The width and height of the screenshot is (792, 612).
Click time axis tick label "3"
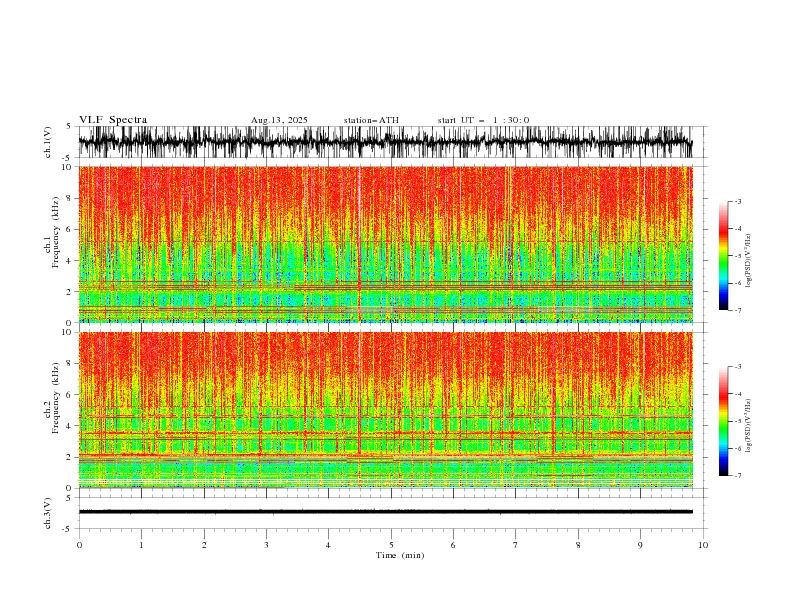pos(266,545)
